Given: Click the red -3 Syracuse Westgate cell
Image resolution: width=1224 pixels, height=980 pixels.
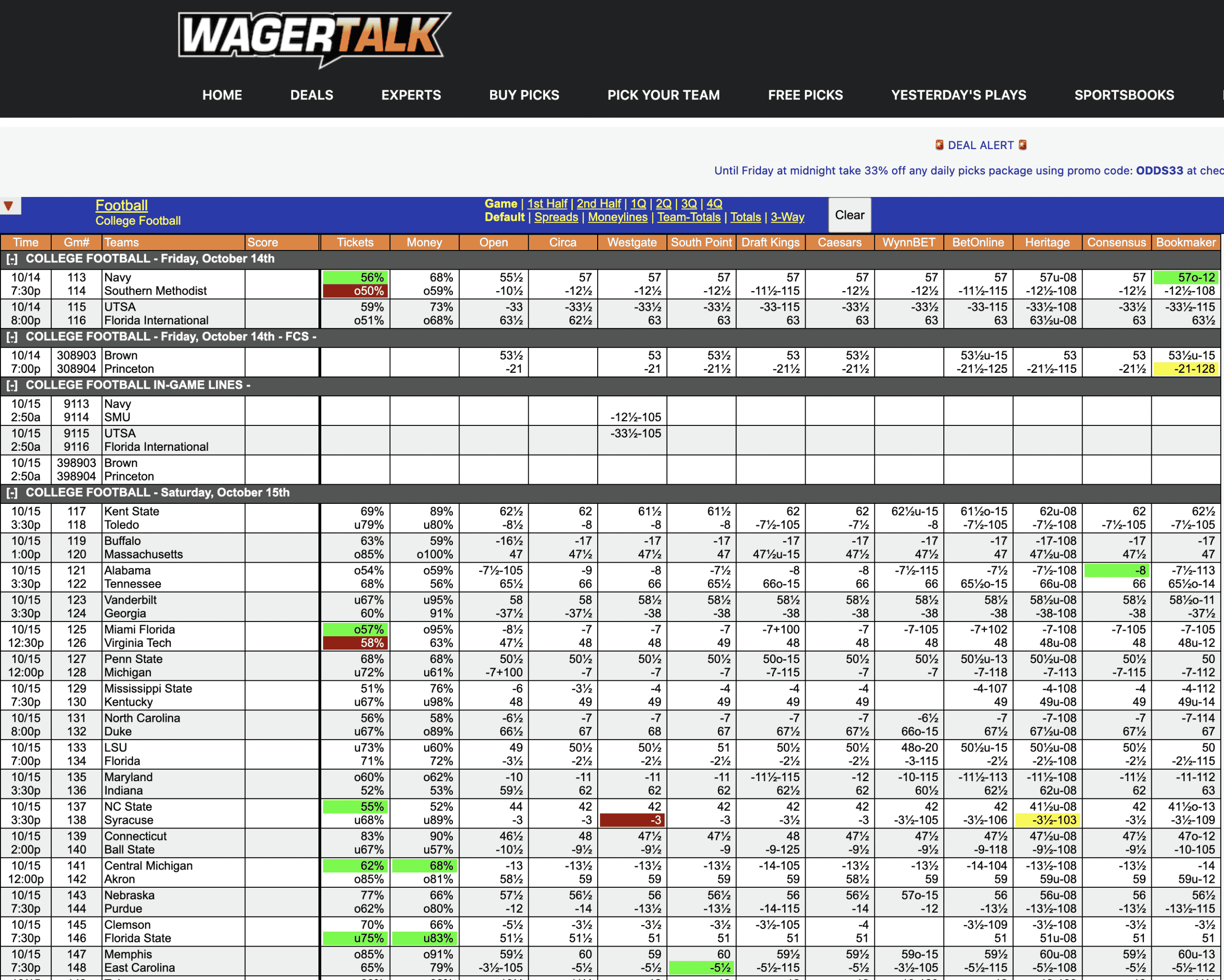Looking at the screenshot, I should 632,820.
